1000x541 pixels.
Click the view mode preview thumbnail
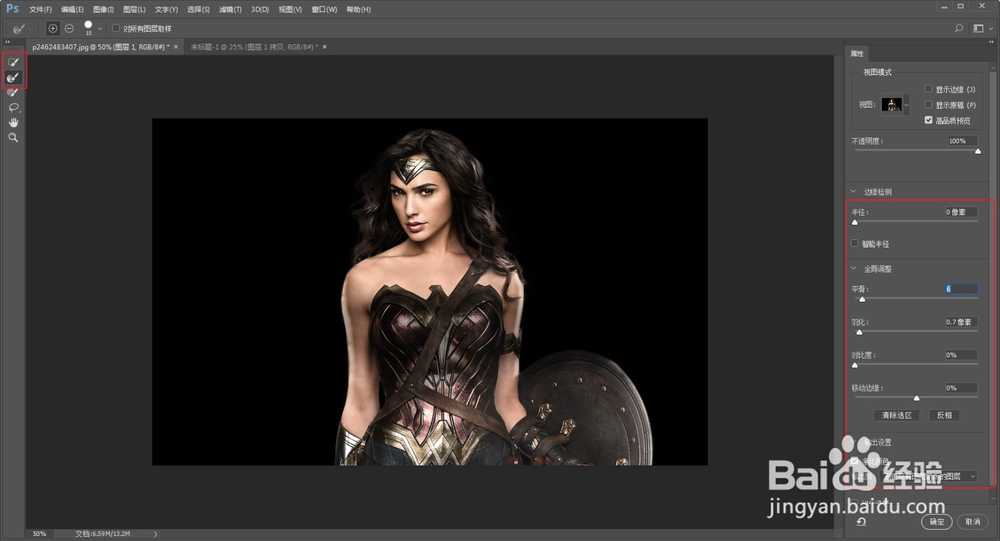tap(892, 105)
